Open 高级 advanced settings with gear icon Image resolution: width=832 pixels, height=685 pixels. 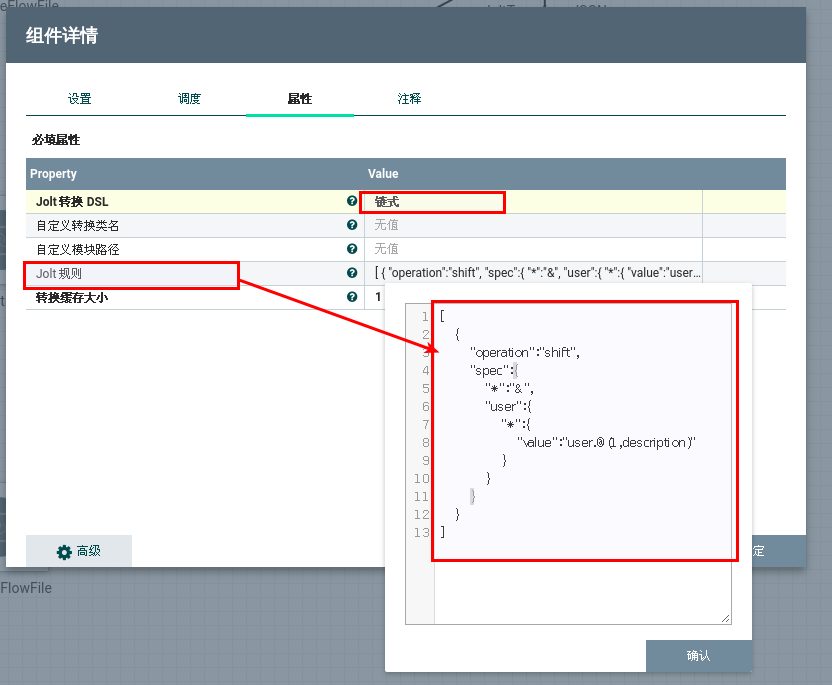click(79, 551)
